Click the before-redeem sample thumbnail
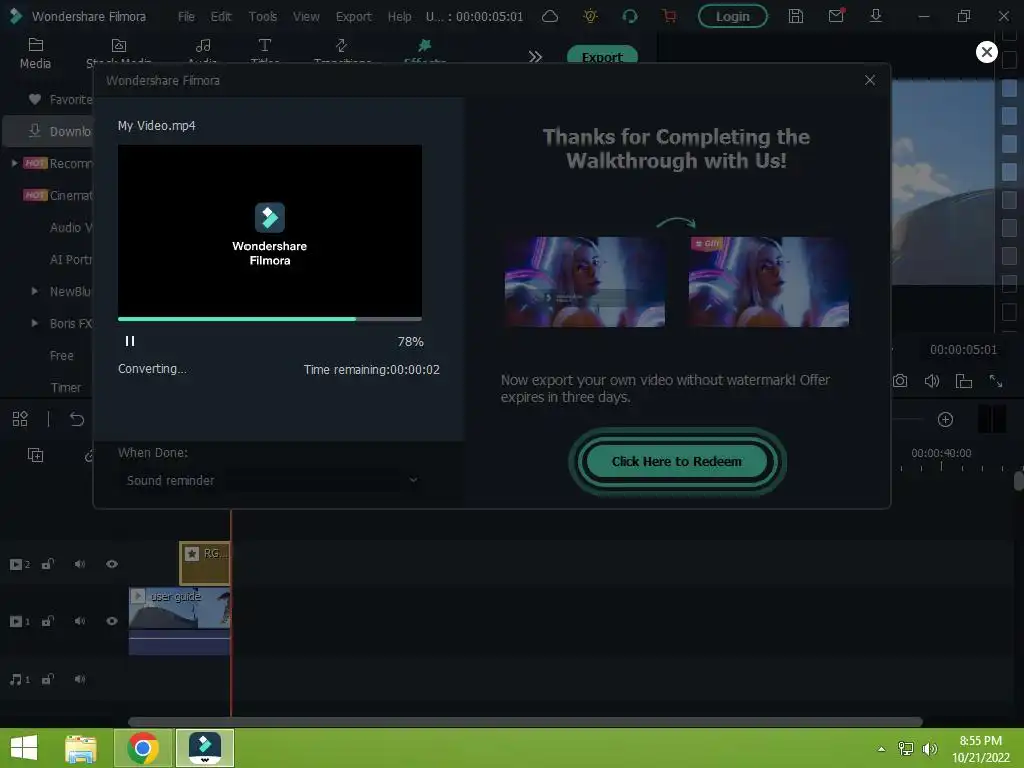Image resolution: width=1024 pixels, height=768 pixels. point(584,281)
